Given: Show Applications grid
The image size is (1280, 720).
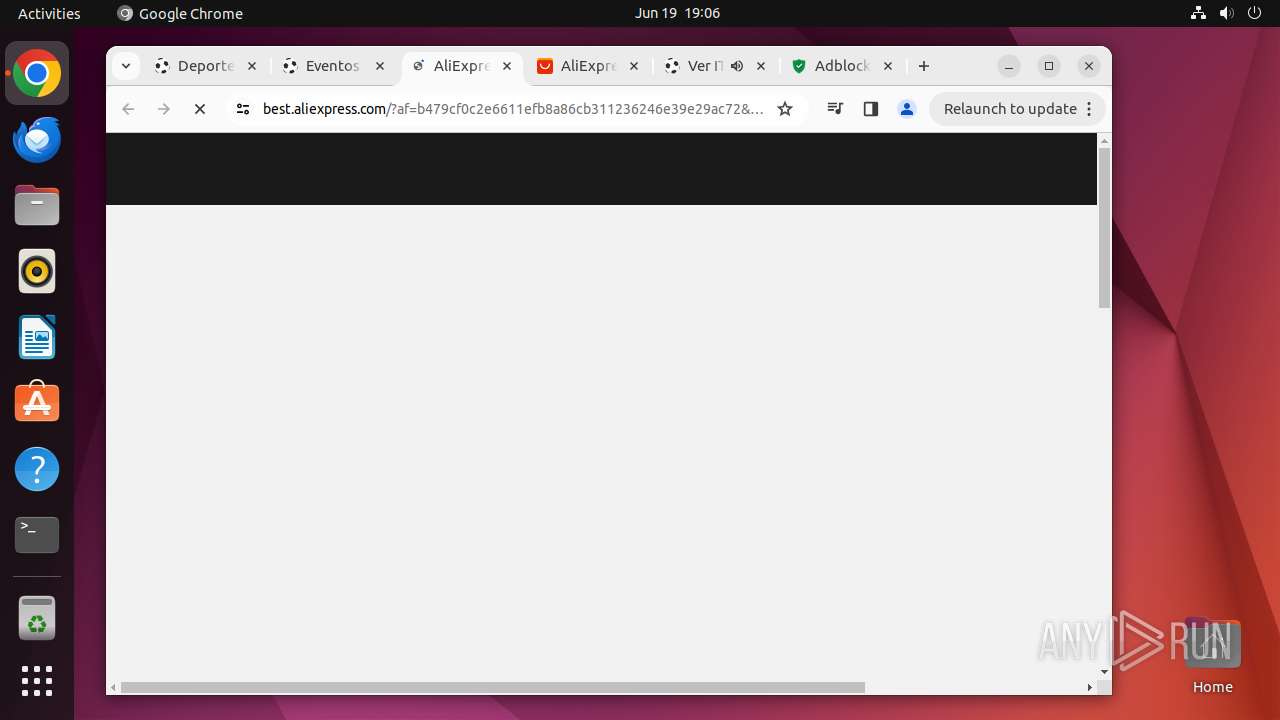Looking at the screenshot, I should coord(37,681).
